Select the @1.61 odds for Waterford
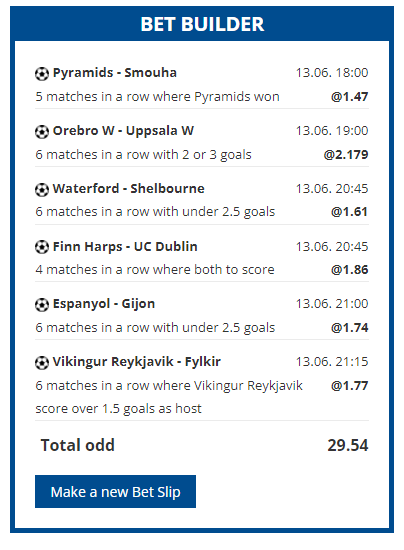Screen dimensions: 404x550 (350, 212)
